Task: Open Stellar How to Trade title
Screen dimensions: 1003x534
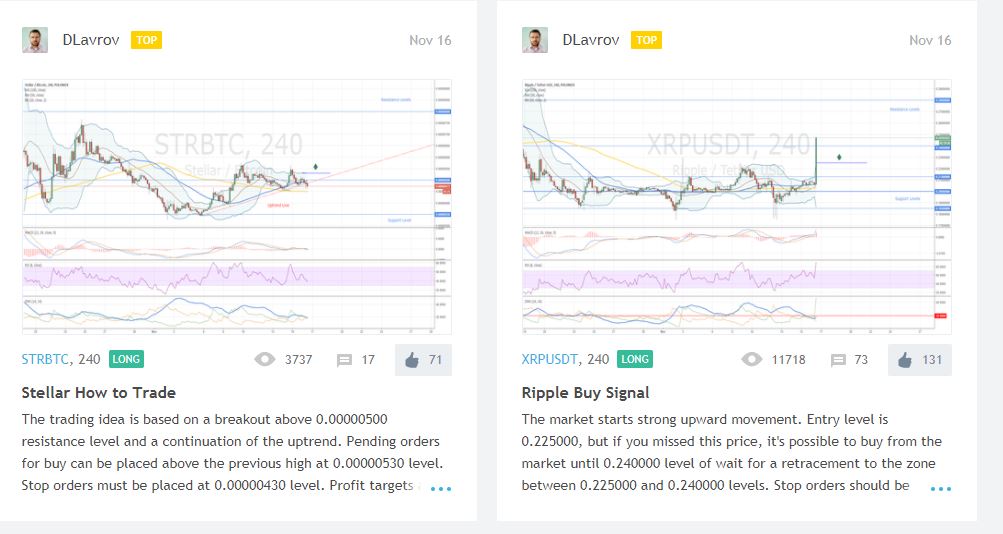Action: (99, 393)
